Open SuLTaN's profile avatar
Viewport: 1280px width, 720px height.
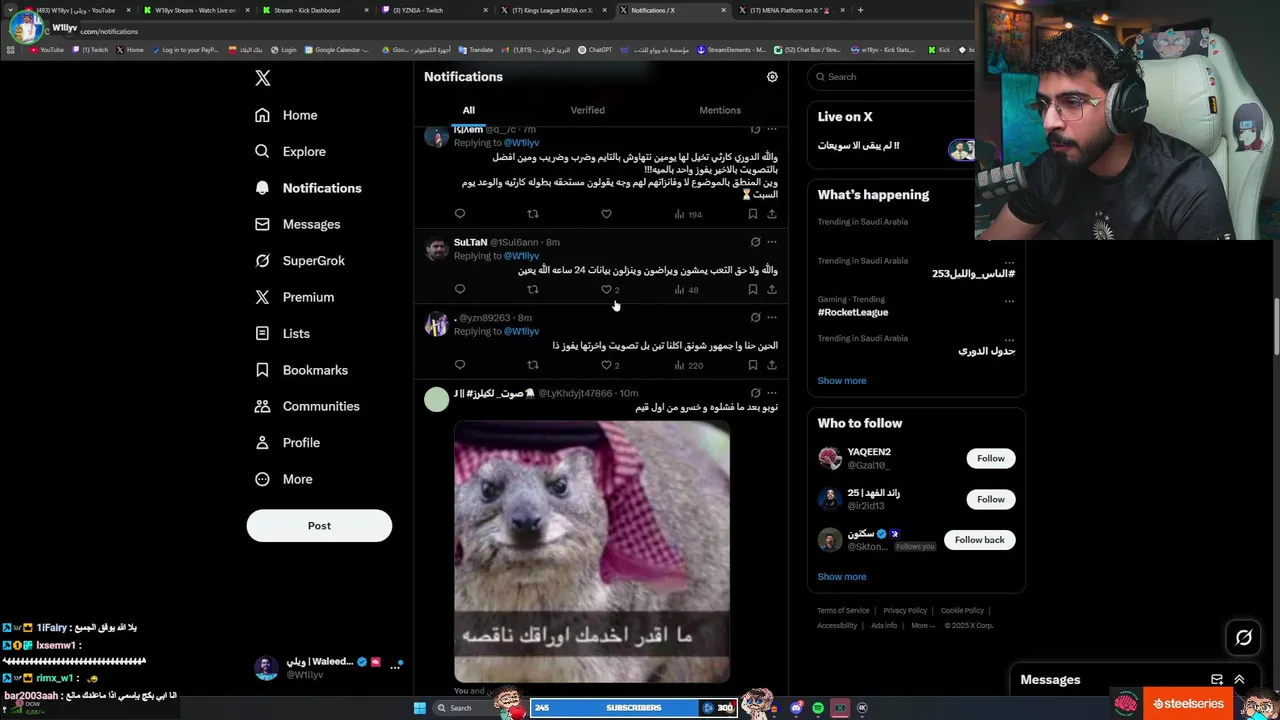point(436,248)
